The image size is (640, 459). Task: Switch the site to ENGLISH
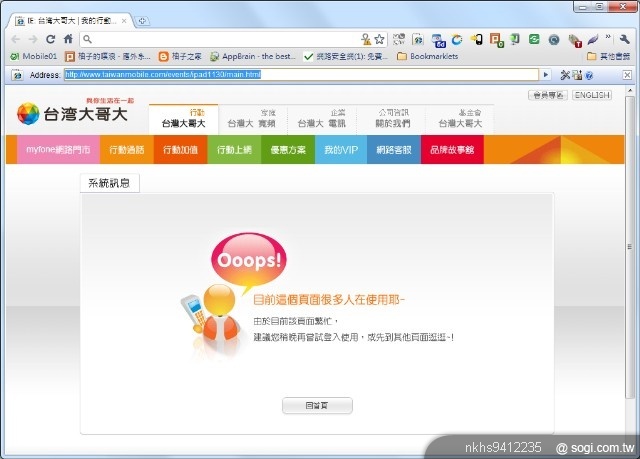click(592, 95)
